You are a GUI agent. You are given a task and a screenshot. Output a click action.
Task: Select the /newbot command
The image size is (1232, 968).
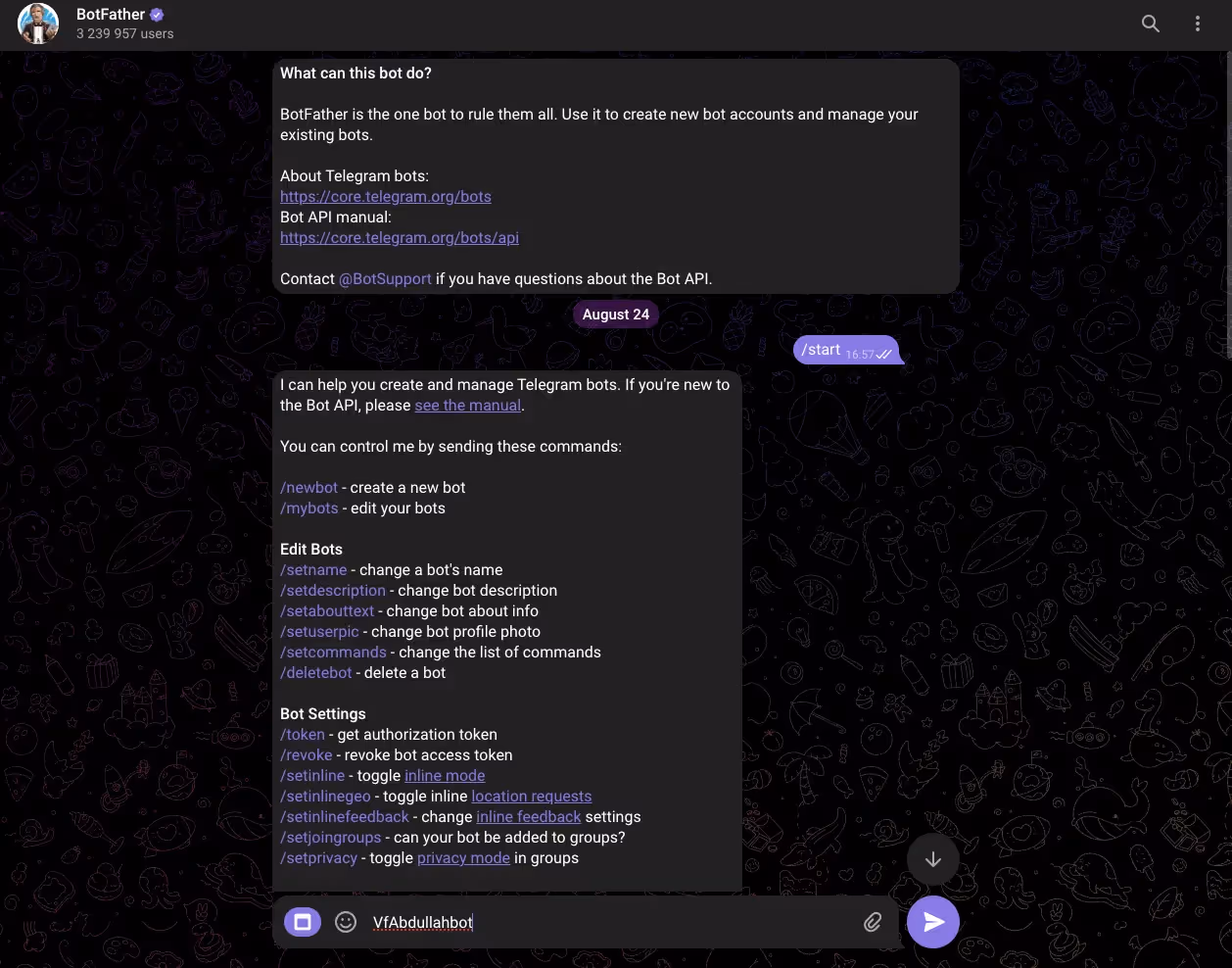pyautogui.click(x=309, y=488)
